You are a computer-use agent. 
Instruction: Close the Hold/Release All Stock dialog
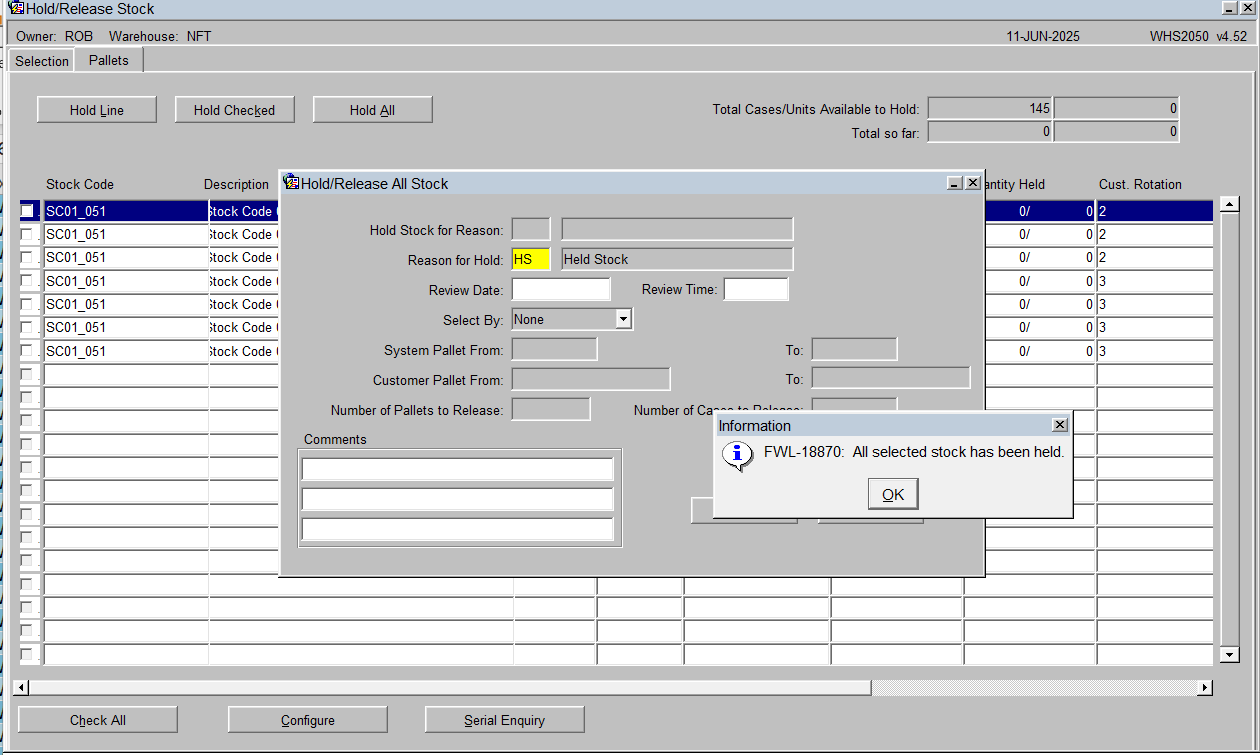[972, 183]
